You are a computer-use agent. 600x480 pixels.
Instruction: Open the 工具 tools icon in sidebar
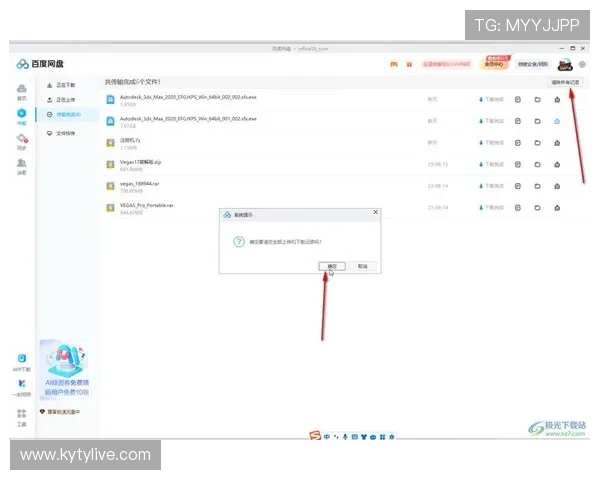21,417
